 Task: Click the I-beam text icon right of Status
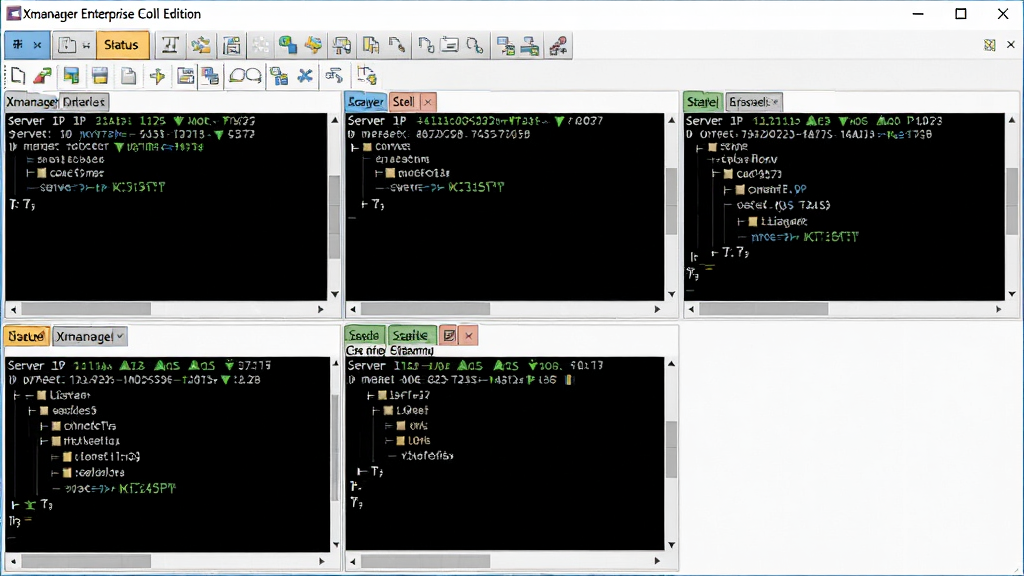(x=170, y=45)
